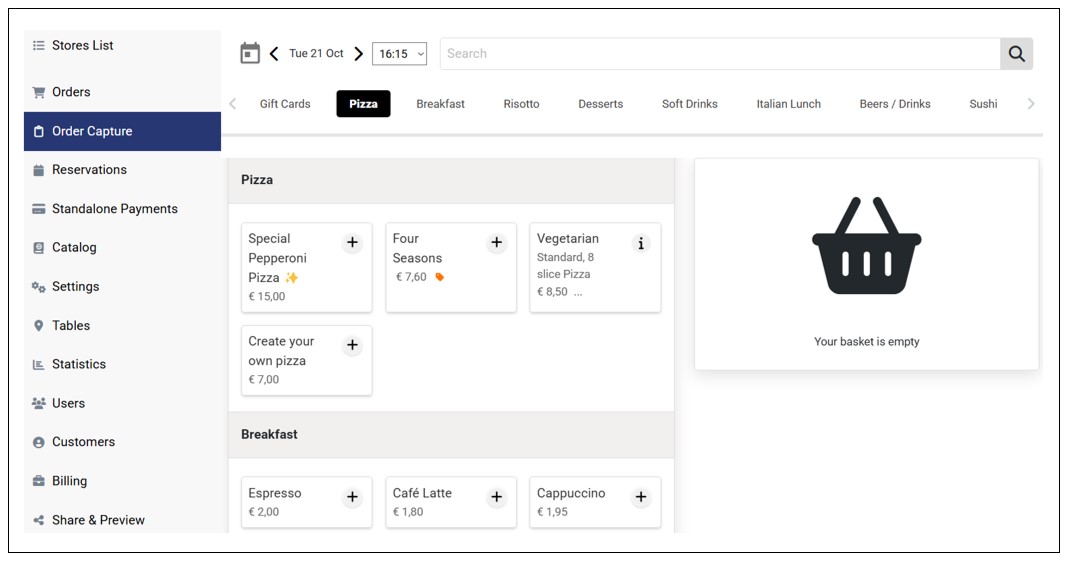
Task: Click the magnifying glass search button
Action: pyautogui.click(x=1016, y=54)
